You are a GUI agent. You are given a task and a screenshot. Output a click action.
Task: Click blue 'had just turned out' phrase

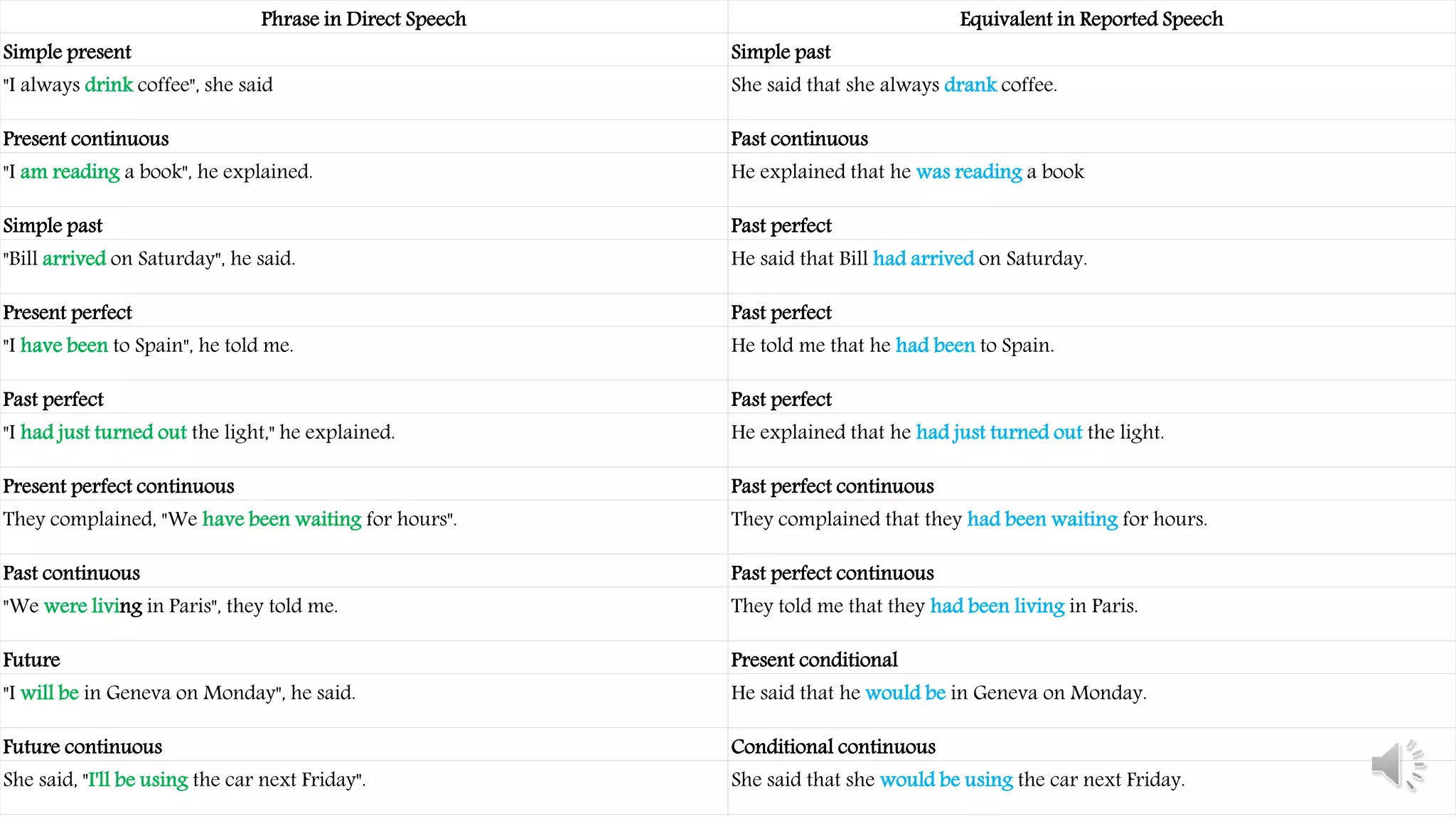999,432
